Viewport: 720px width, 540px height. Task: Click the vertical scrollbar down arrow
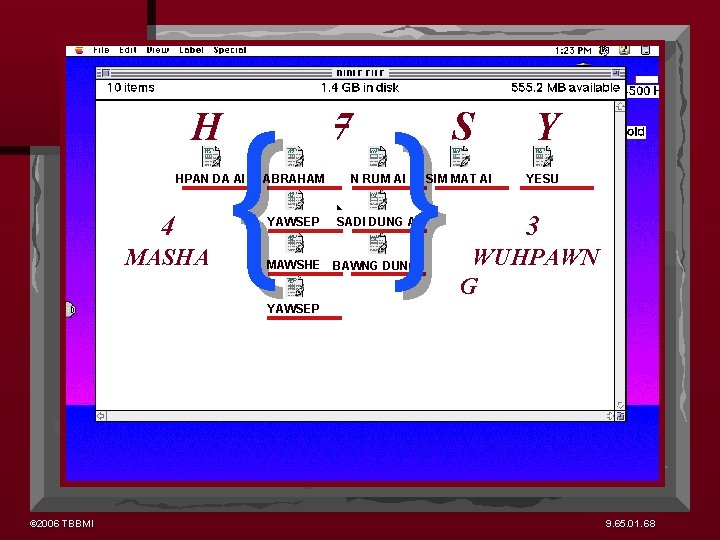(620, 405)
